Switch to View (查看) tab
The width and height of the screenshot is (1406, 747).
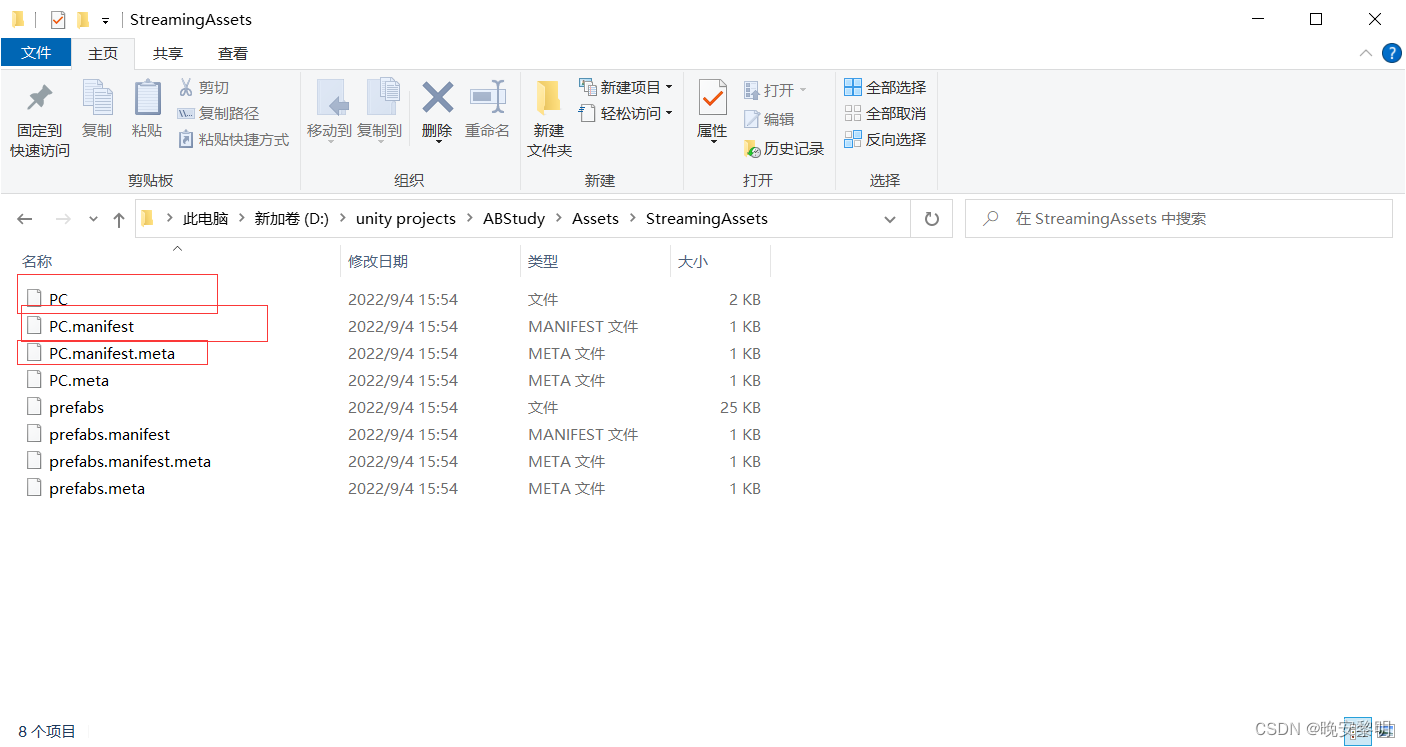233,53
